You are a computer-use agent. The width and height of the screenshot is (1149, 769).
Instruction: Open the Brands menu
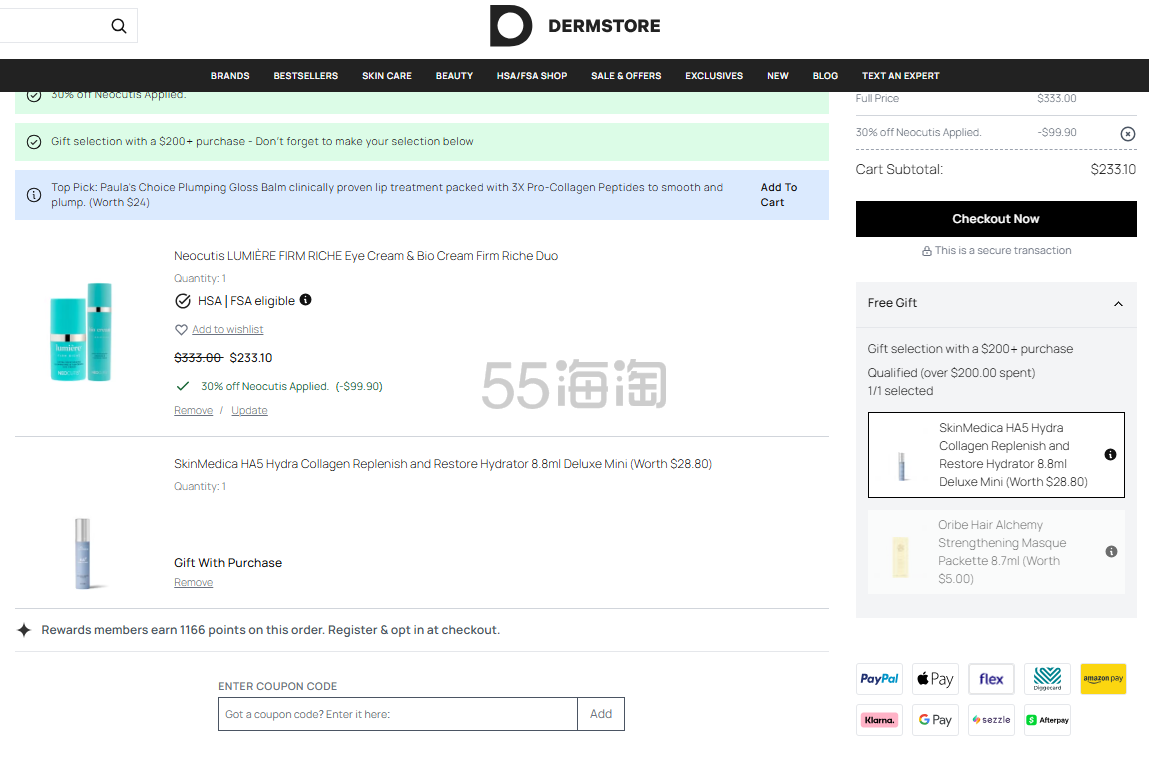click(230, 76)
